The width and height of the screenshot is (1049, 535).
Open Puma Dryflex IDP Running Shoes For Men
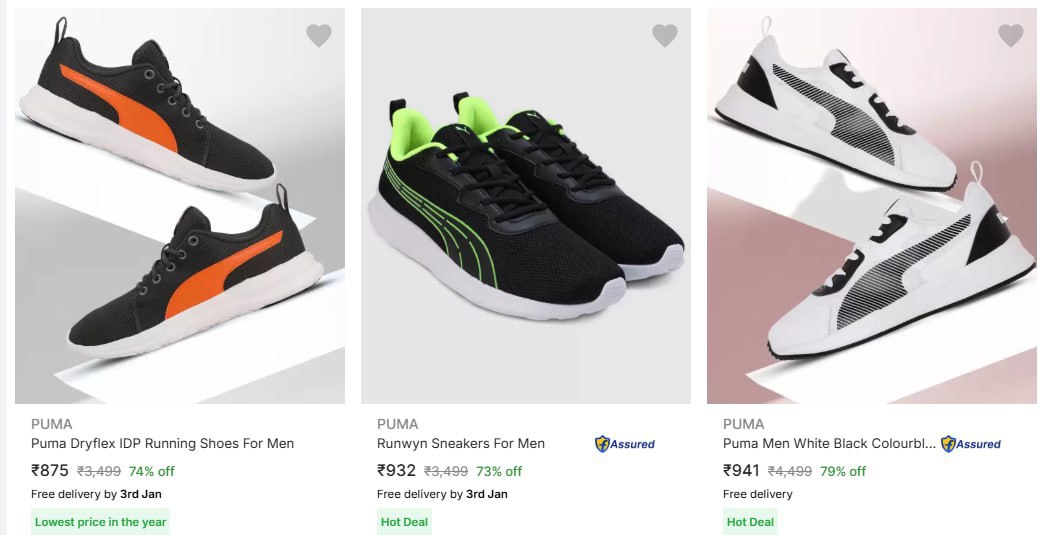(162, 443)
